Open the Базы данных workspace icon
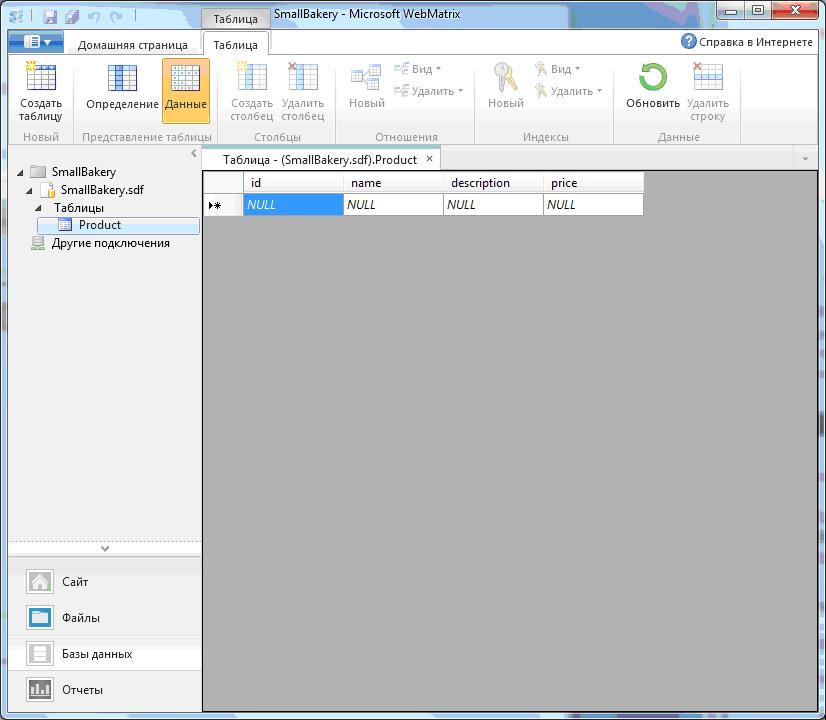Screen dimensions: 826x720 click(40, 654)
